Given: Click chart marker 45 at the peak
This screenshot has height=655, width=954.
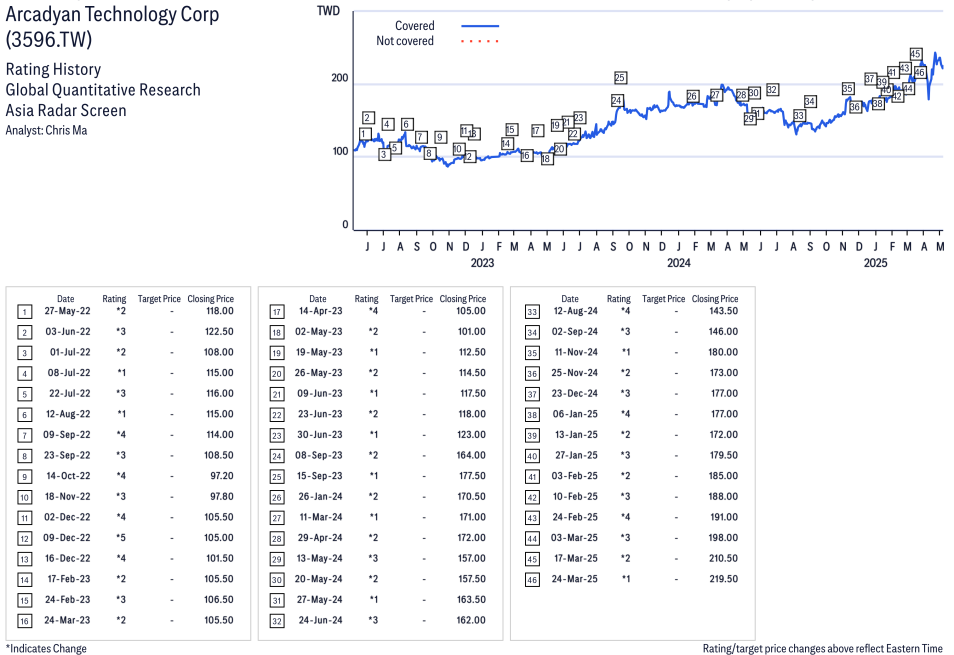Looking at the screenshot, I should click(x=915, y=54).
